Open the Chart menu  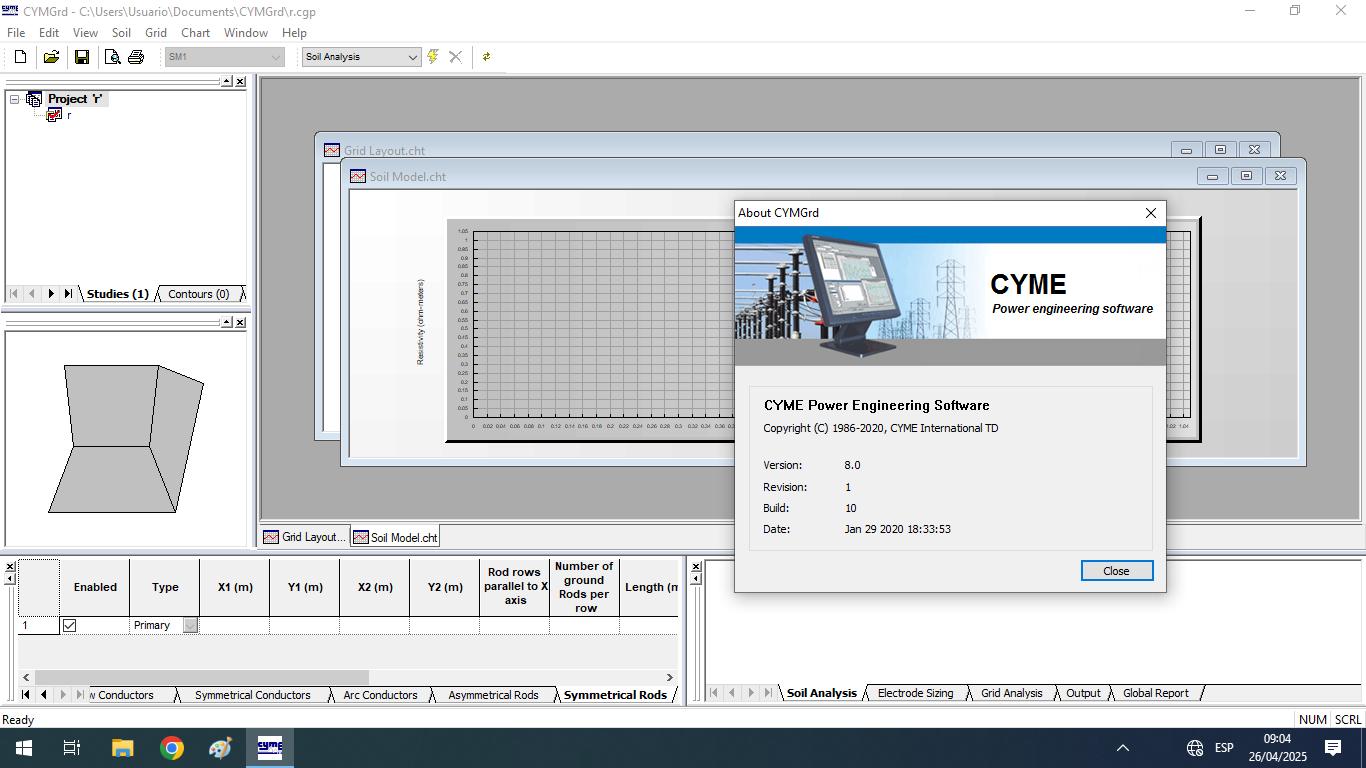tap(195, 33)
